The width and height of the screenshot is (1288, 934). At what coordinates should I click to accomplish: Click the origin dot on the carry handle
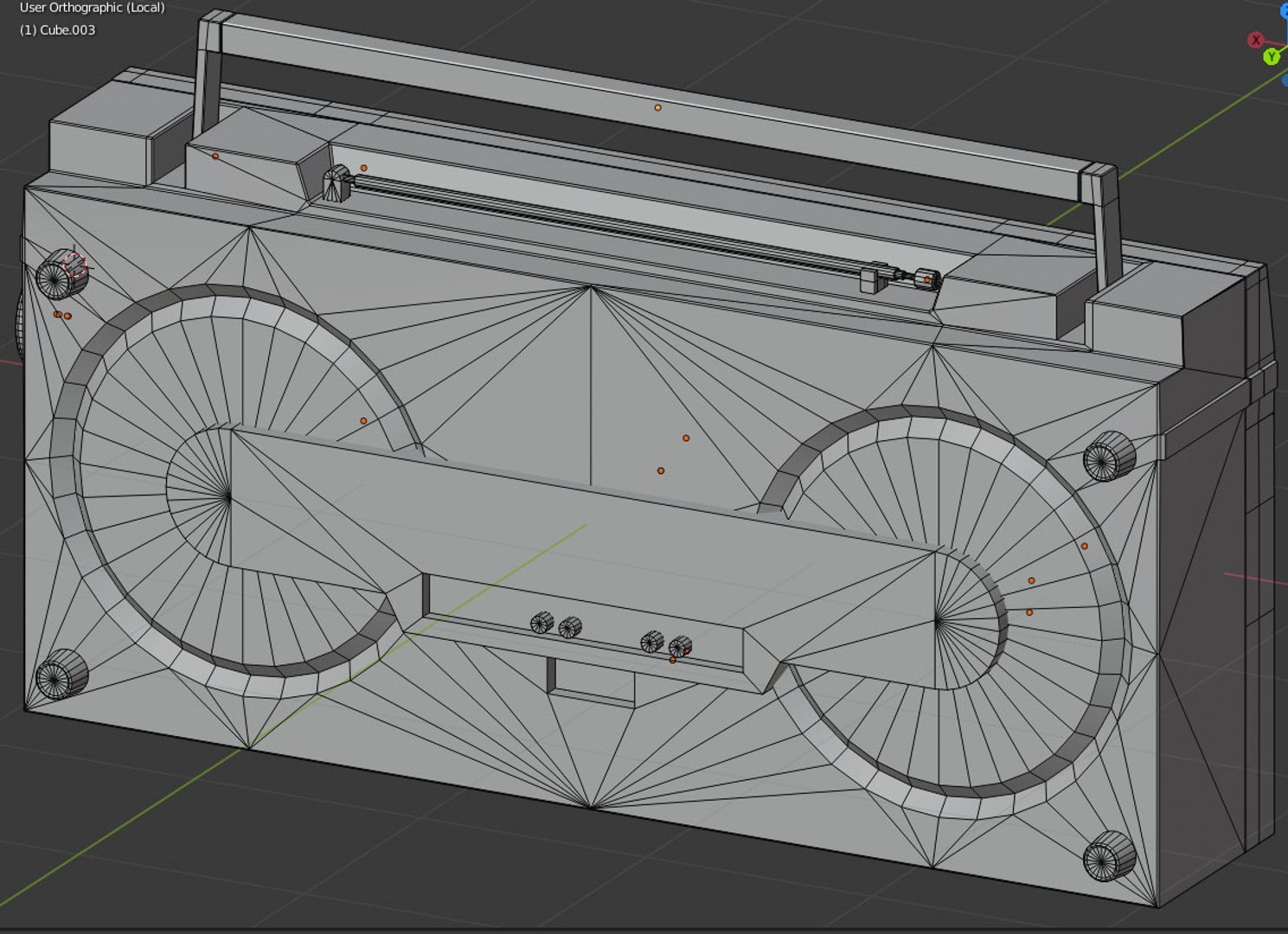657,108
